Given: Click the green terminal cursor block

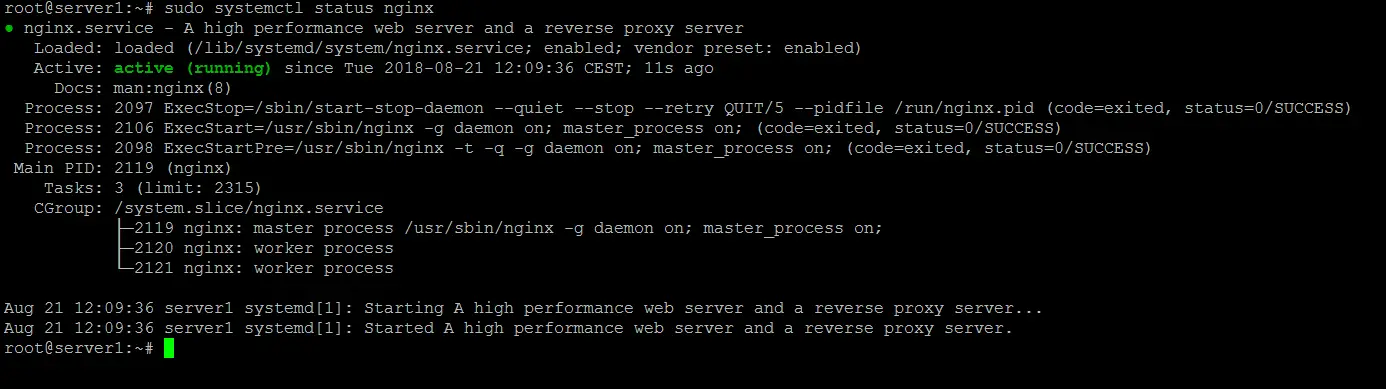Looking at the screenshot, I should click(x=169, y=348).
